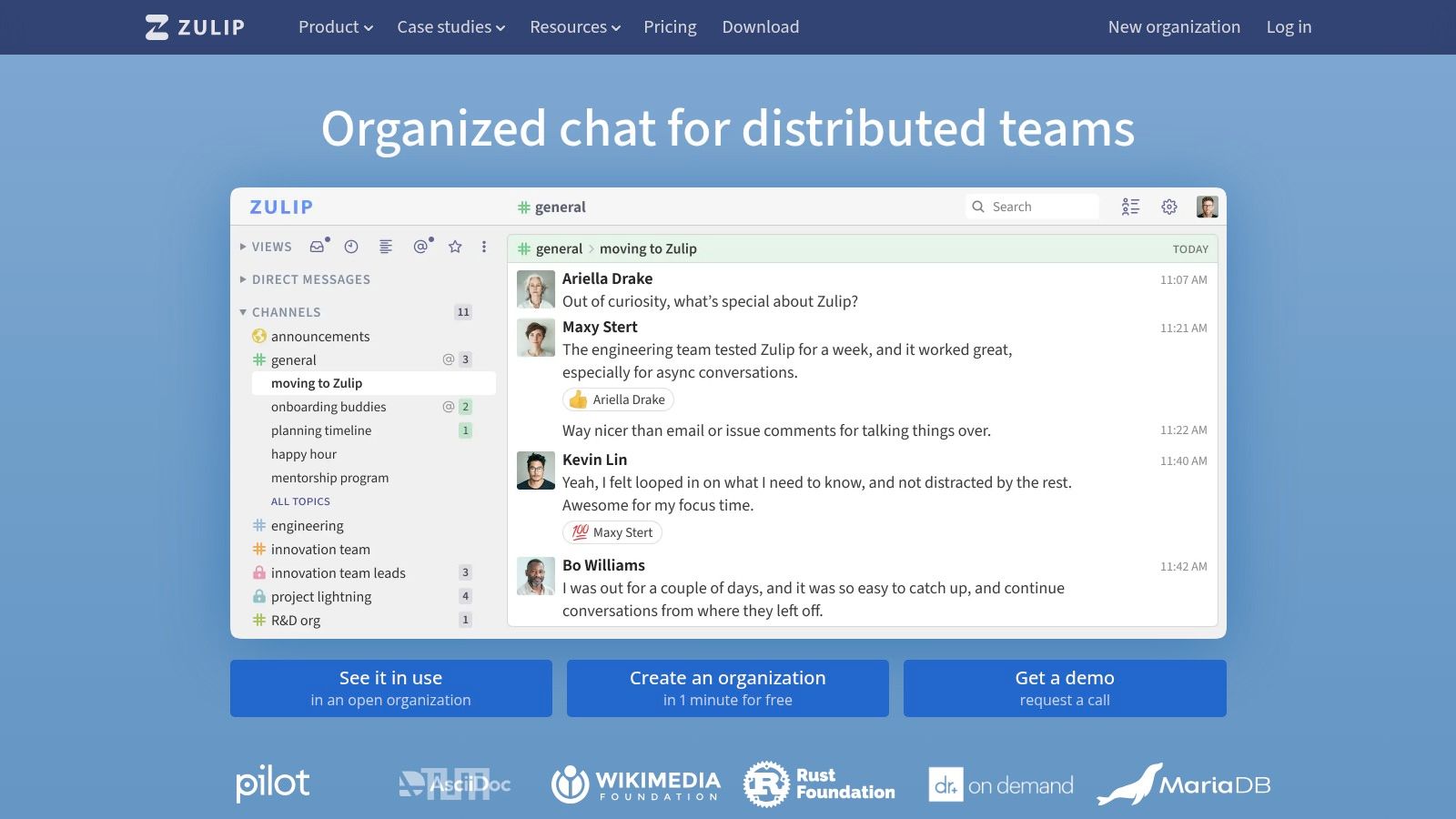Open the Product dropdown menu
The height and width of the screenshot is (819, 1456).
pyautogui.click(x=336, y=27)
